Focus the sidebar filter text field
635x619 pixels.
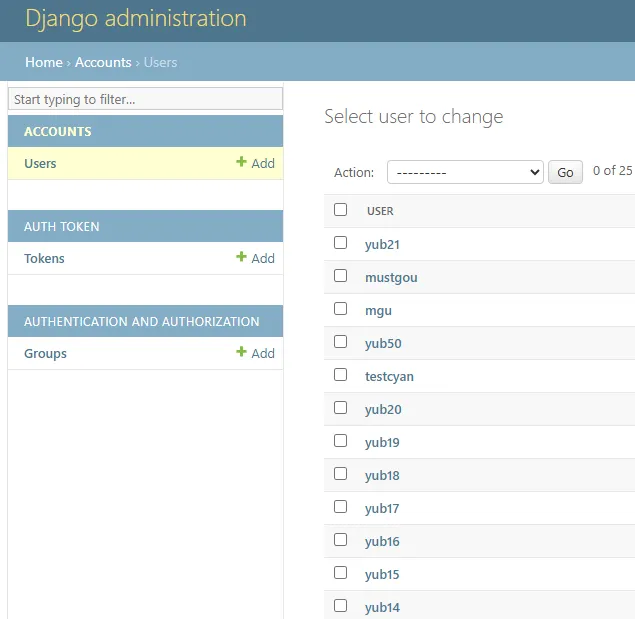pyautogui.click(x=145, y=99)
